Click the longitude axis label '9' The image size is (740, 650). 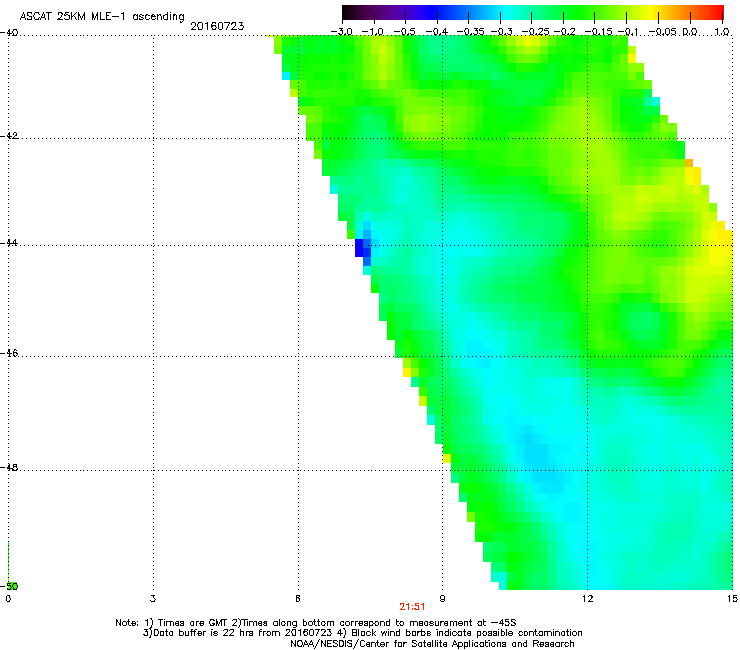click(442, 599)
